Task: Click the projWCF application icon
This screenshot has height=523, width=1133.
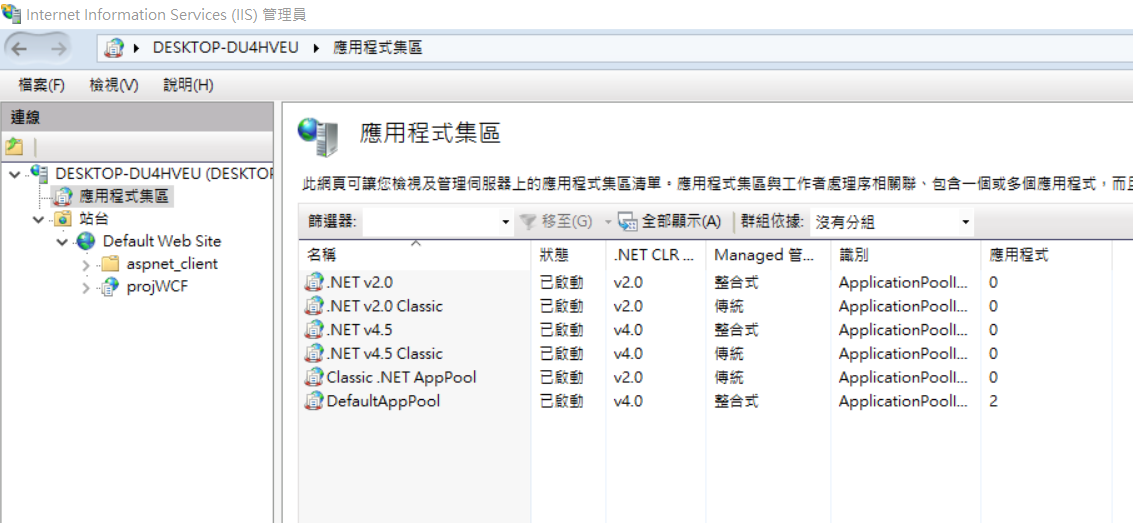Action: tap(110, 287)
